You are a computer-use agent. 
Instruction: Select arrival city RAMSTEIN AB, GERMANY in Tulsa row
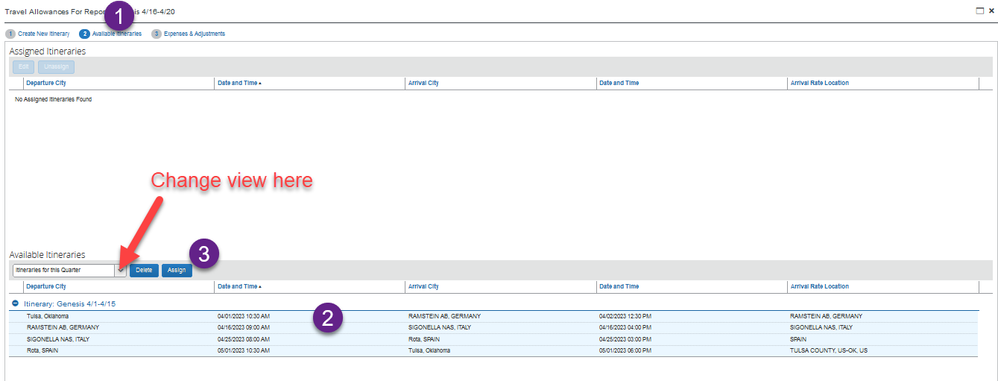click(444, 316)
